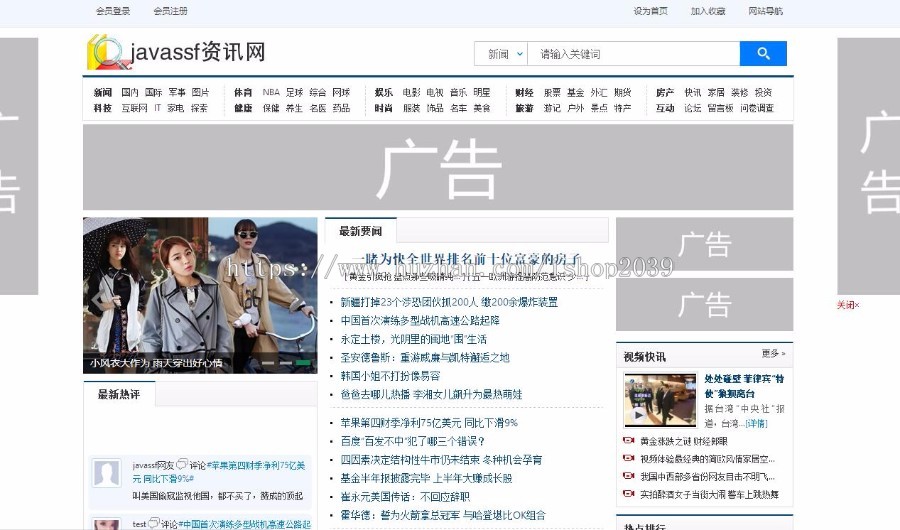Screen dimensions: 900x530
Task: Switch to the 最新热评 tab
Action: (119, 394)
